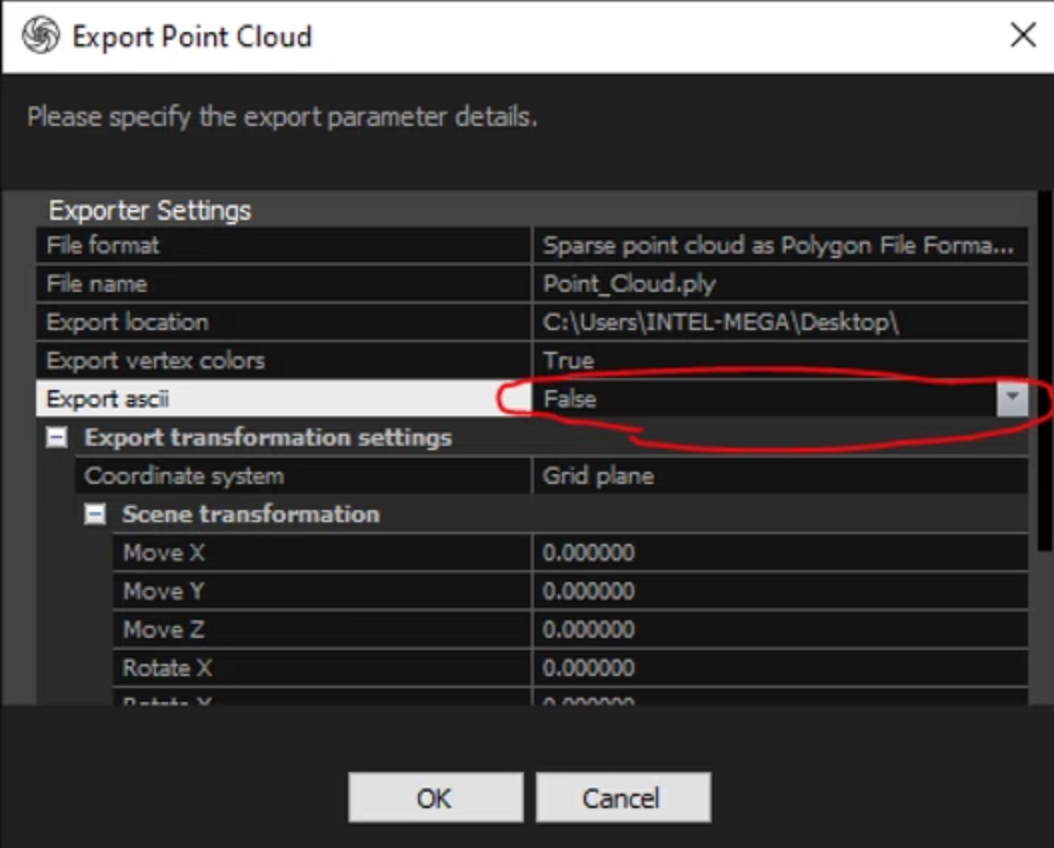Cancel the point cloud export
The height and width of the screenshot is (848, 1054).
pyautogui.click(x=622, y=798)
